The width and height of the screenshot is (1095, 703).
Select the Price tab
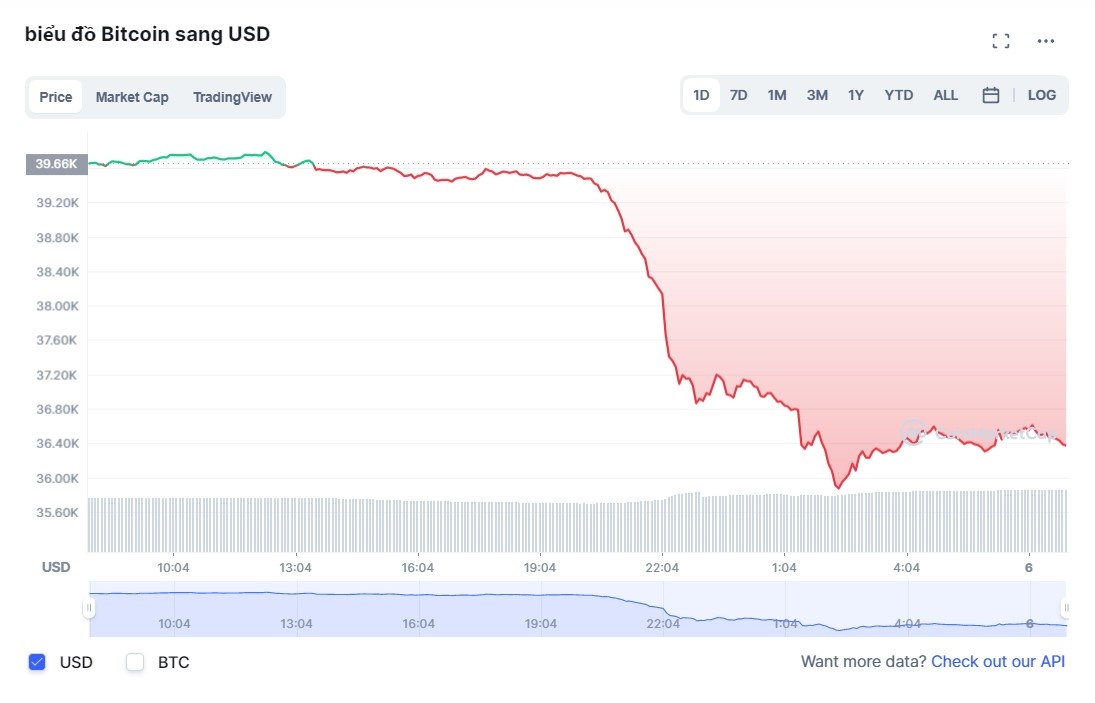point(55,97)
